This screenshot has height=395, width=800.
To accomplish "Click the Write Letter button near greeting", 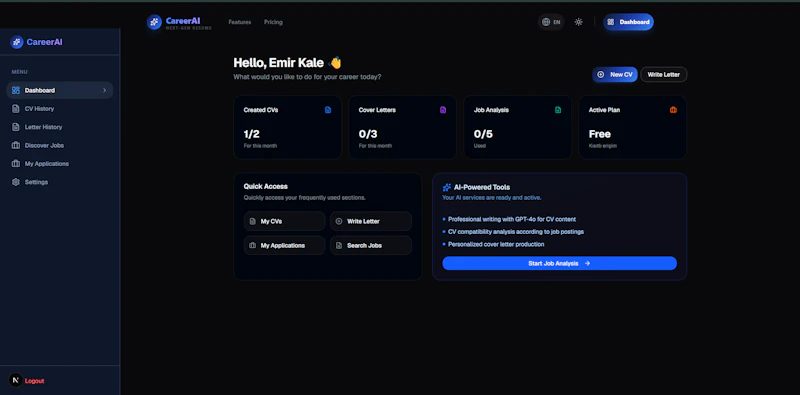I will [x=664, y=75].
